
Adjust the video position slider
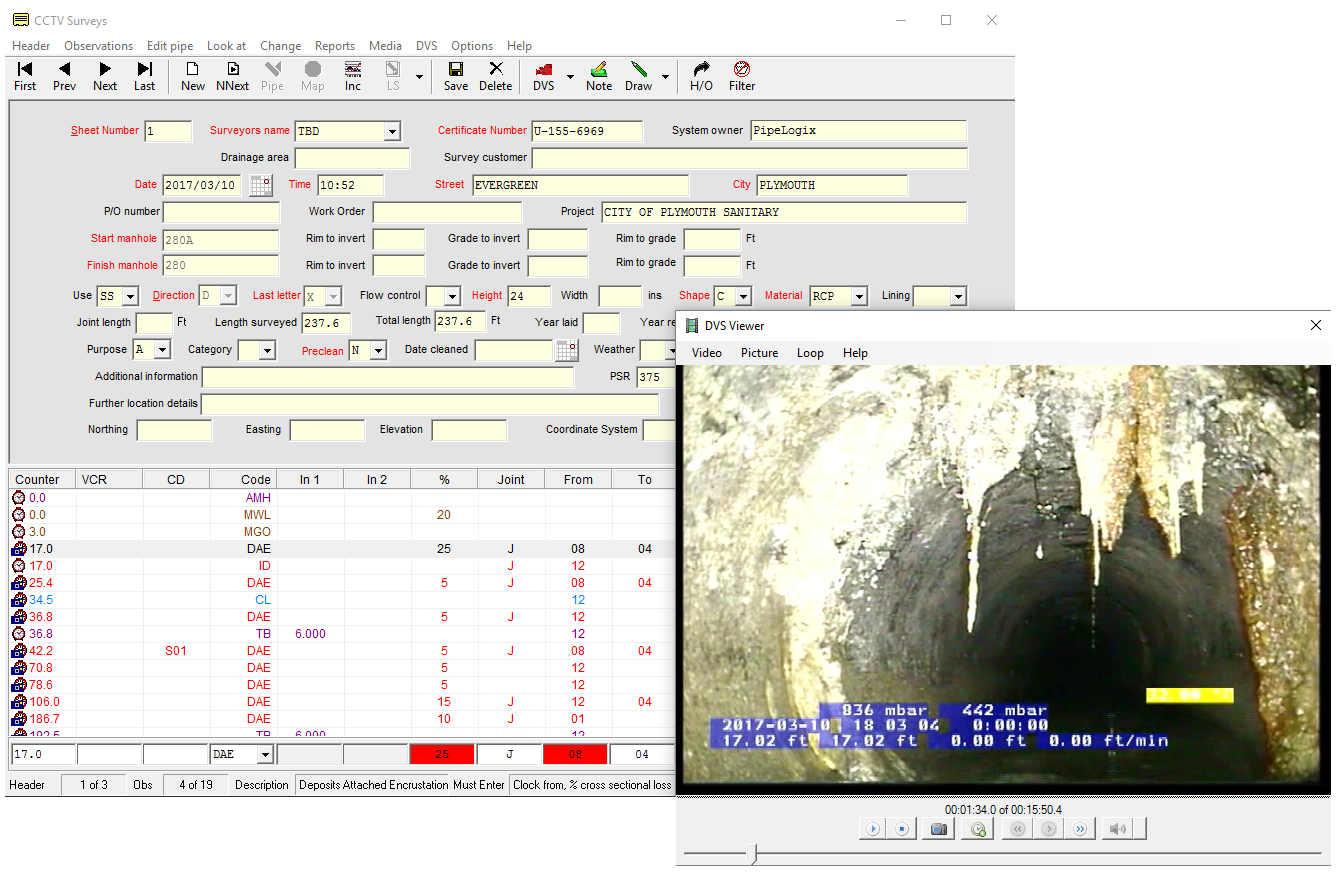[x=754, y=854]
